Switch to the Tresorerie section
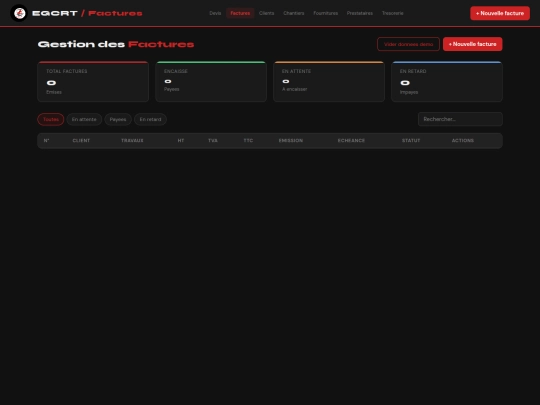Viewport: 540px width, 405px height. click(393, 13)
